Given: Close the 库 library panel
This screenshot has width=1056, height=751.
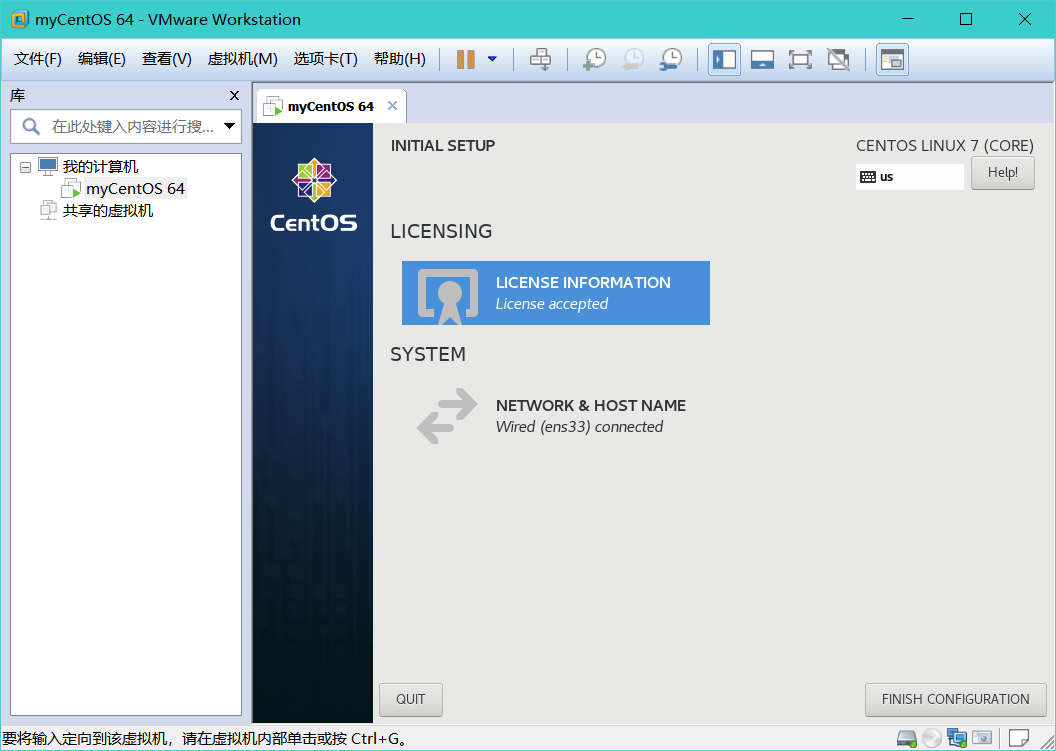Looking at the screenshot, I should [x=234, y=96].
